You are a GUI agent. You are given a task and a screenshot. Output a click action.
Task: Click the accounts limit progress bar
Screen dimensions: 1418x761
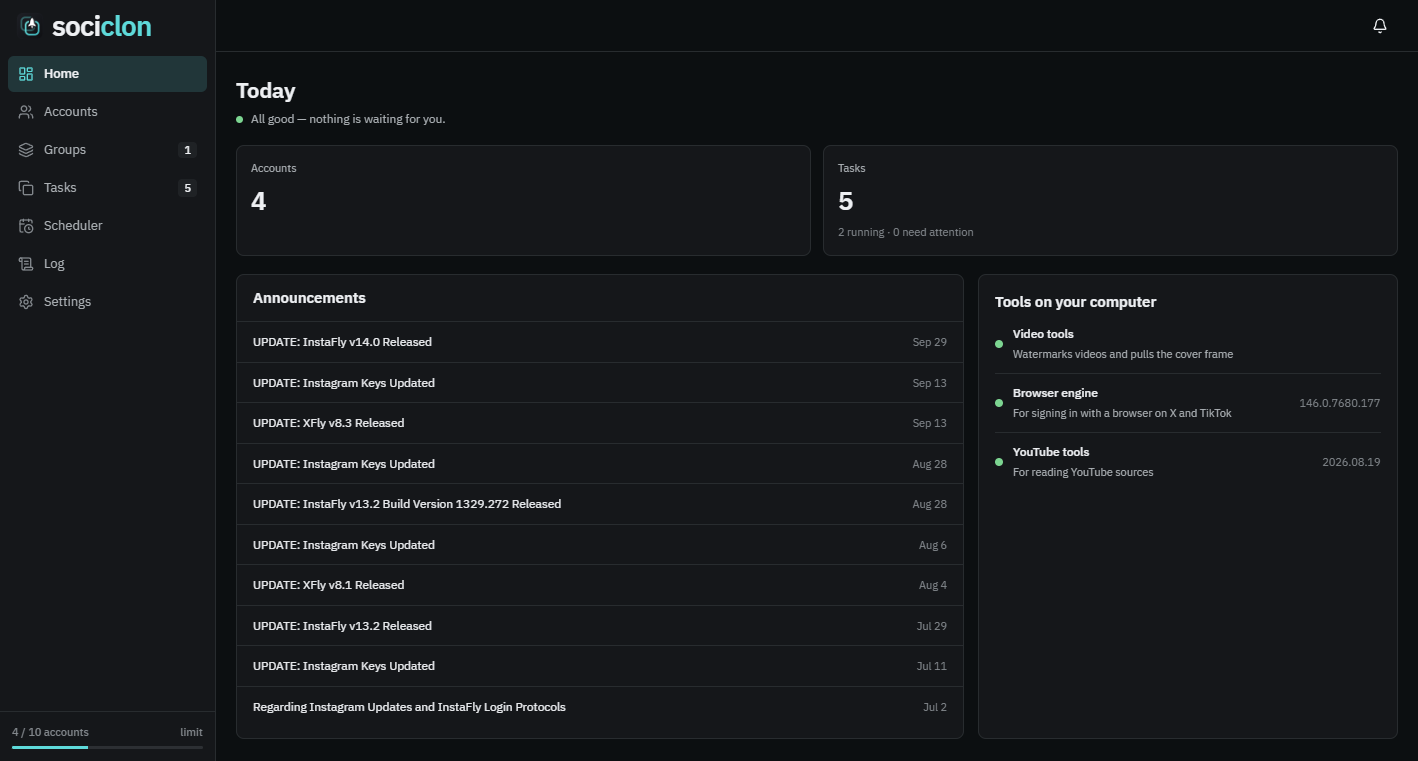(107, 747)
